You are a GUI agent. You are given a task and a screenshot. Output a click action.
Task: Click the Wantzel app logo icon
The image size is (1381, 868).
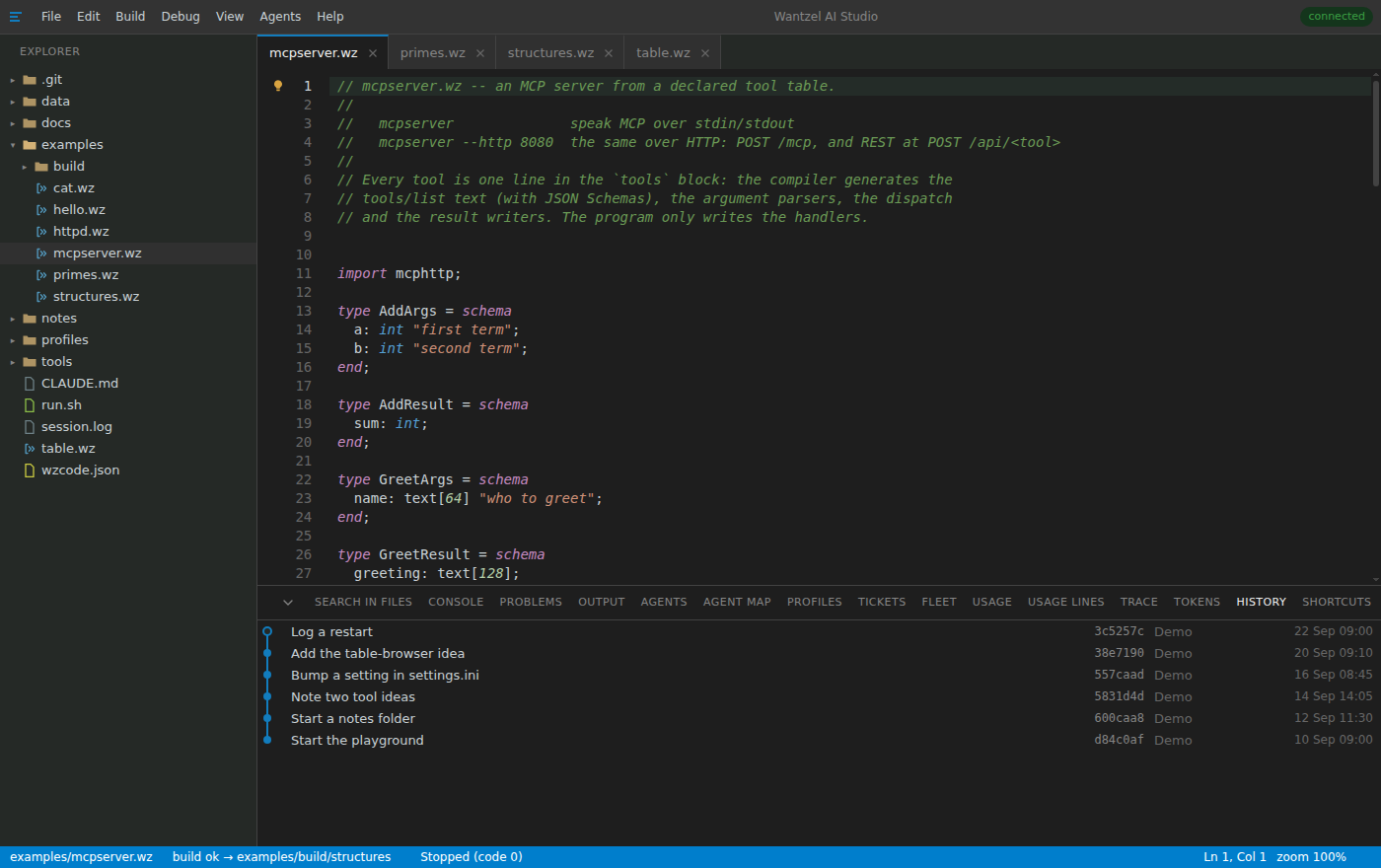(x=15, y=17)
